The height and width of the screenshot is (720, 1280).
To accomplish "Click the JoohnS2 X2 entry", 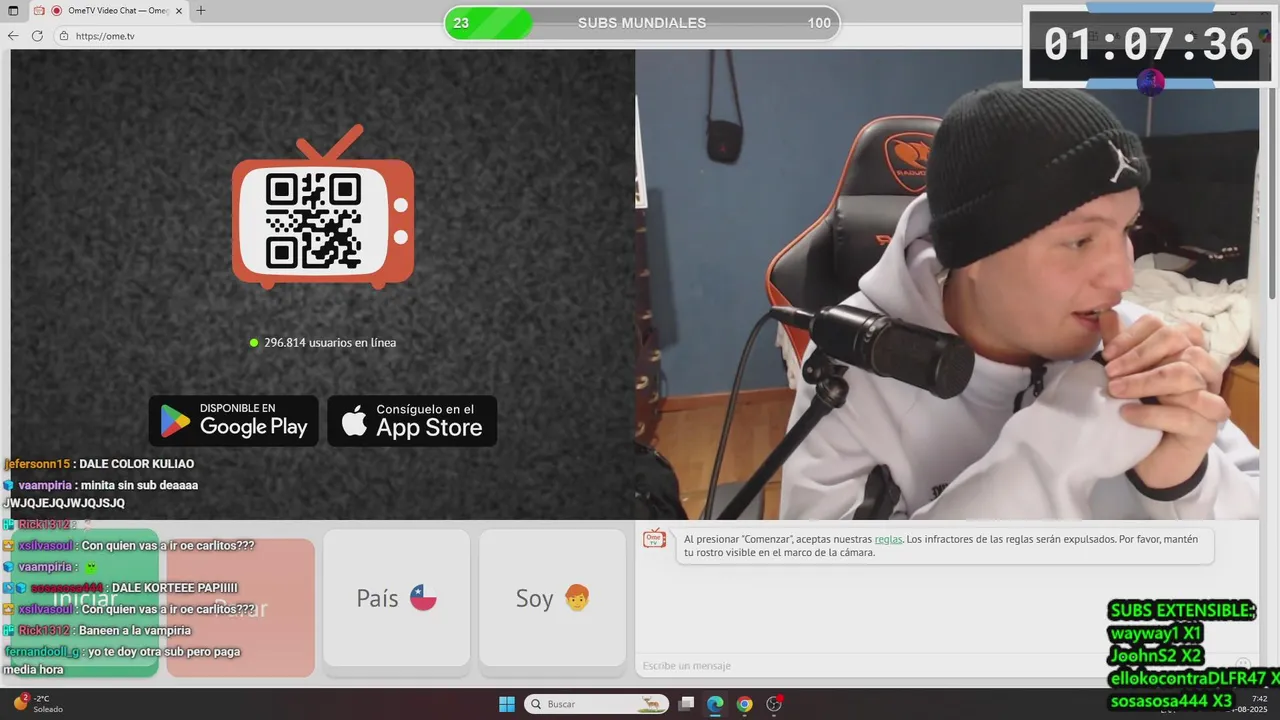I will point(1157,656).
